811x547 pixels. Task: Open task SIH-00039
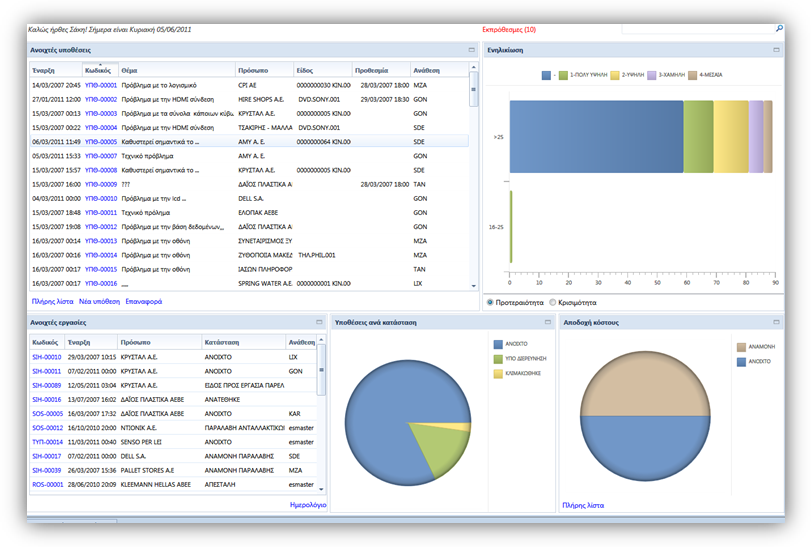pyautogui.click(x=47, y=470)
